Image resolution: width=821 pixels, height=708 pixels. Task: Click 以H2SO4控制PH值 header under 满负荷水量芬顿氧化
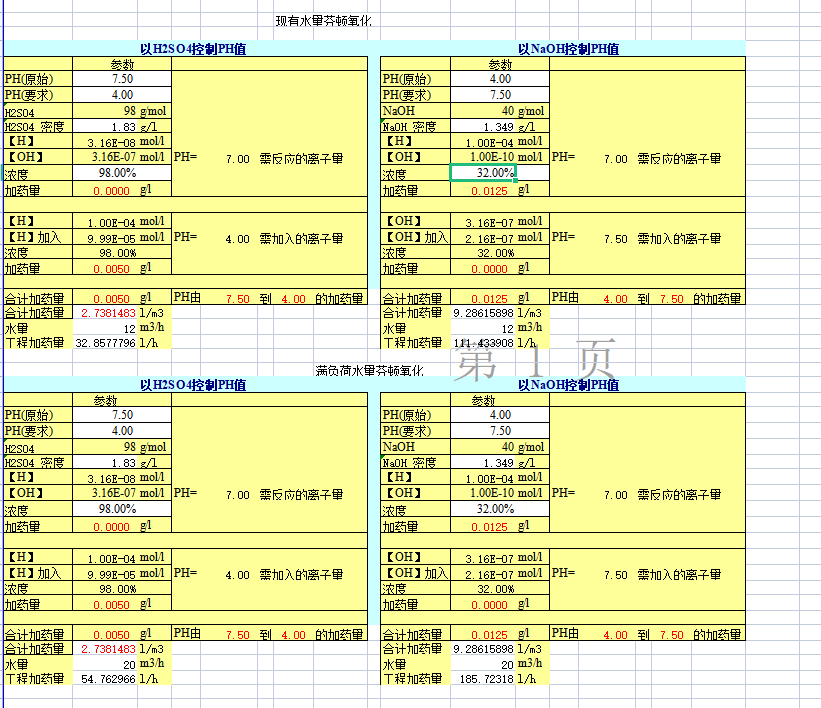(193, 385)
